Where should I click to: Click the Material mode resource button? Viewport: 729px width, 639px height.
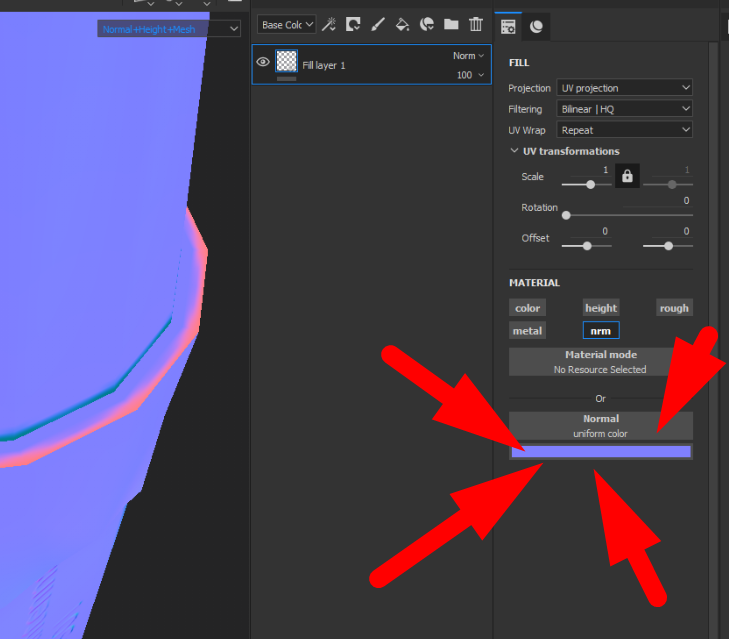coord(601,362)
